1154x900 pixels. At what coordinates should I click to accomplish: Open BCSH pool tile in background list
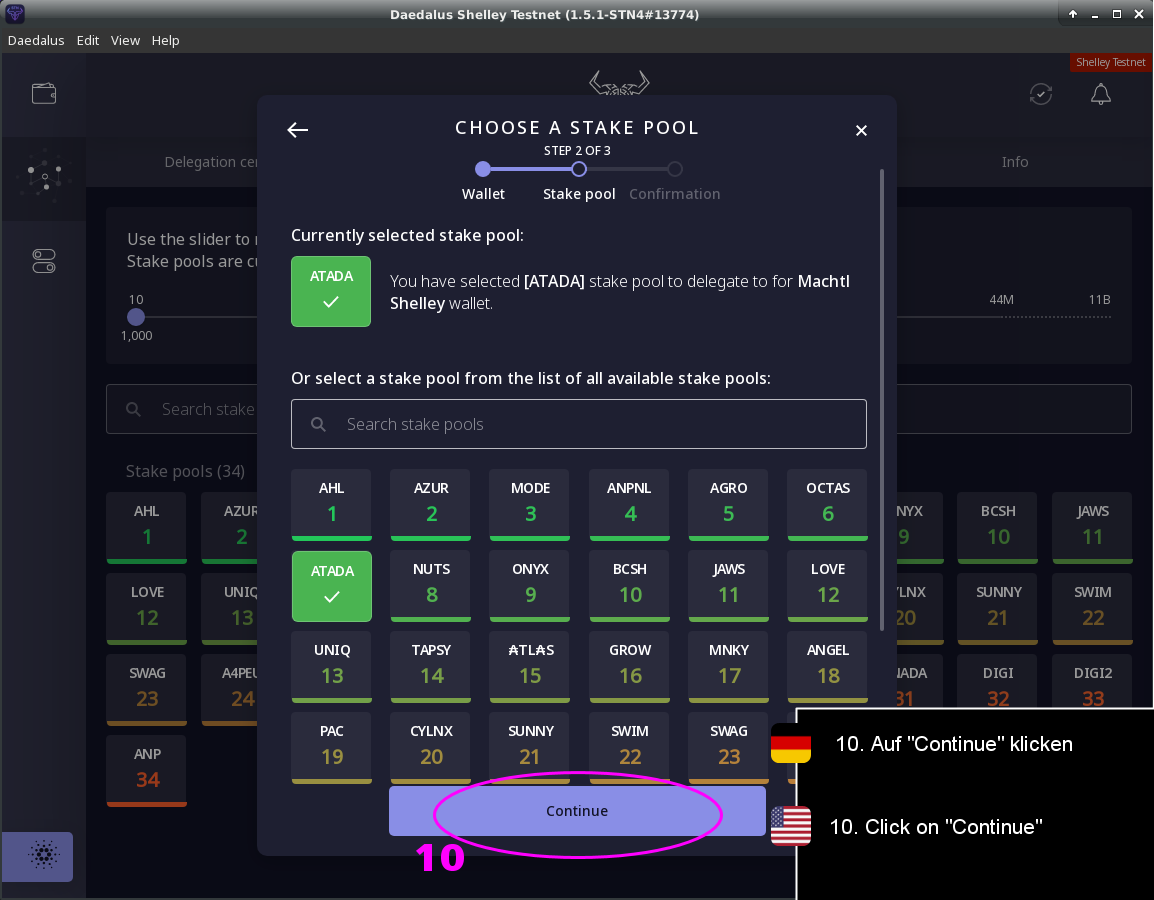coord(997,528)
